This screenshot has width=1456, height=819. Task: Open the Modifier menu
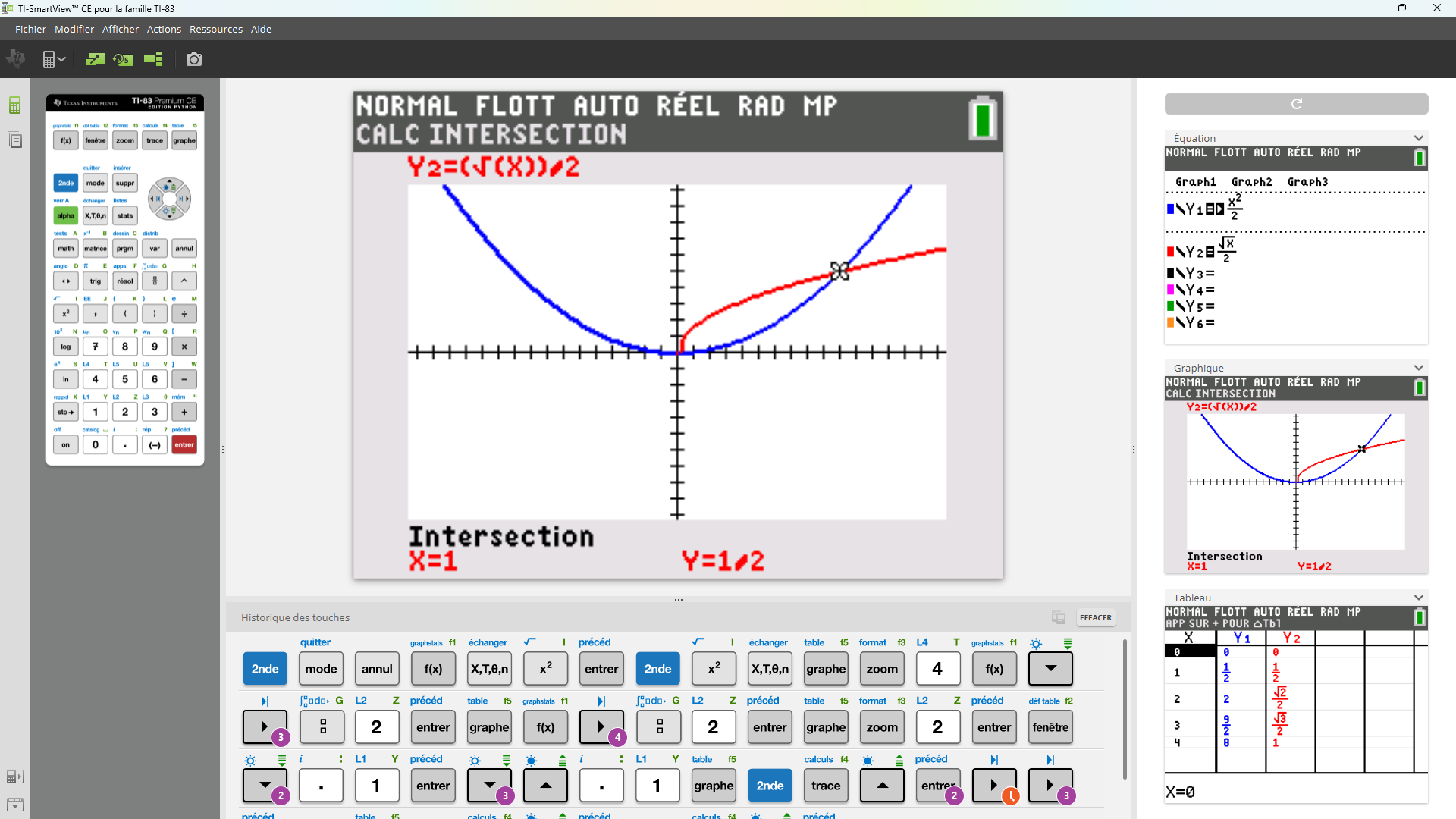74,29
